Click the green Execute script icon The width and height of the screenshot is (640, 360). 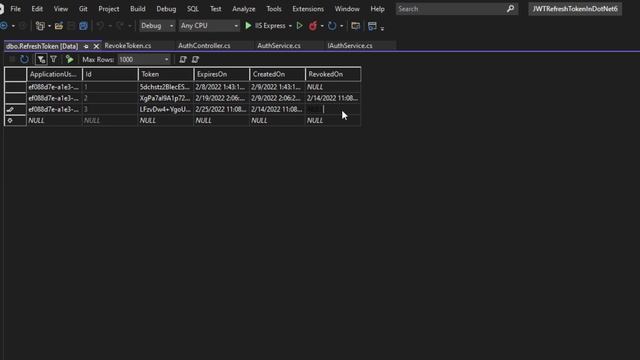pyautogui.click(x=70, y=60)
